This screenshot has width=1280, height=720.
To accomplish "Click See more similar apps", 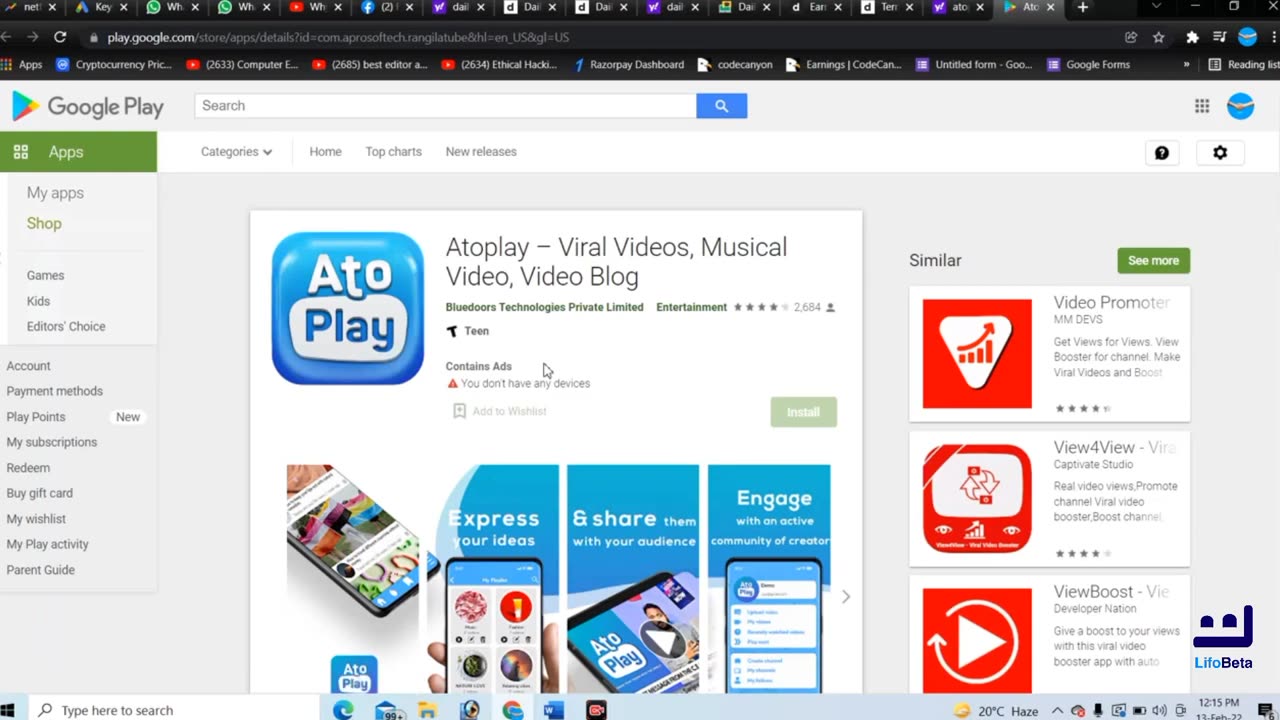I will click(1153, 261).
